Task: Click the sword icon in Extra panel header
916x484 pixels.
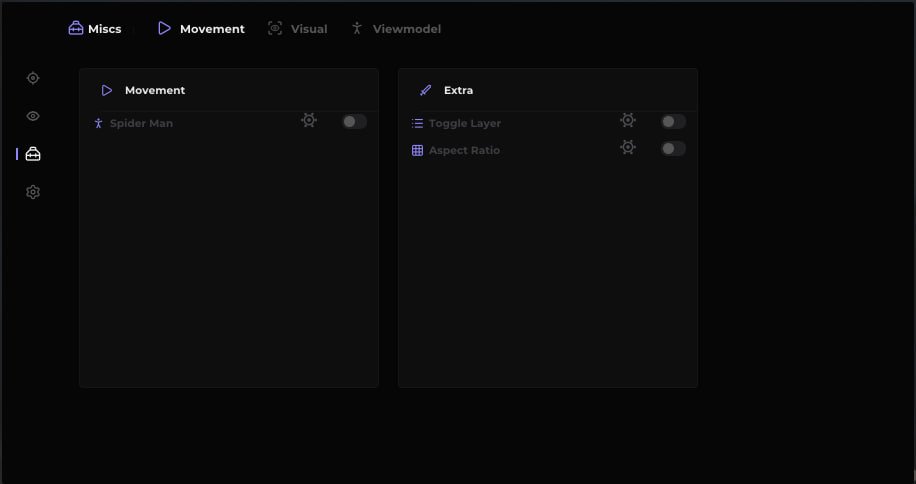Action: [425, 90]
